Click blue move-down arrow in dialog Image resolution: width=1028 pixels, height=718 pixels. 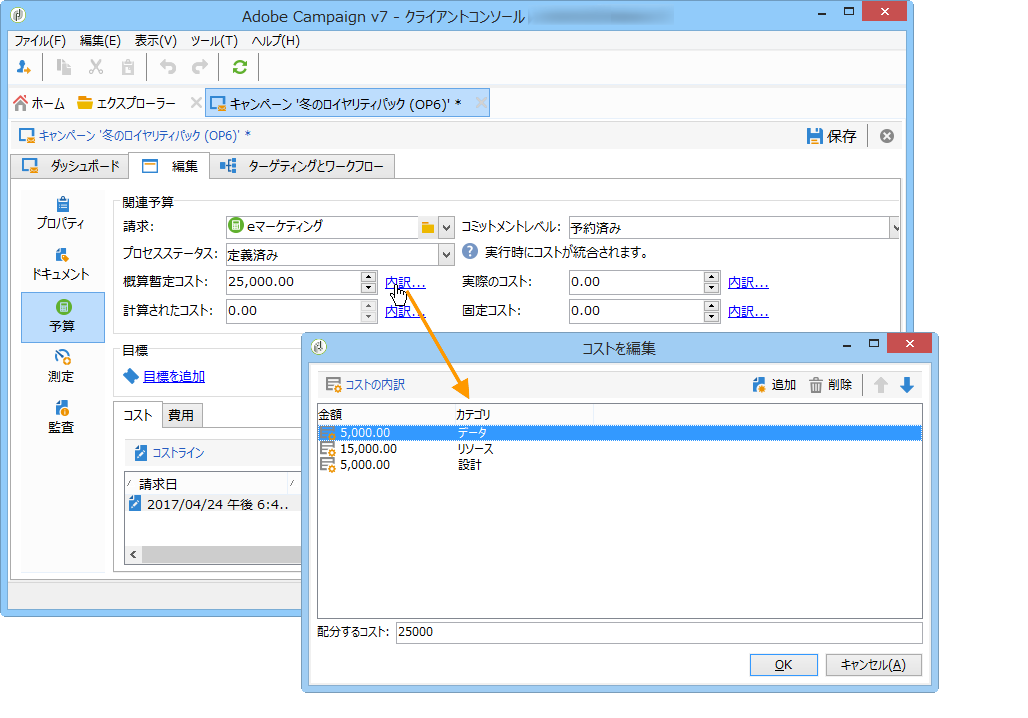(907, 385)
